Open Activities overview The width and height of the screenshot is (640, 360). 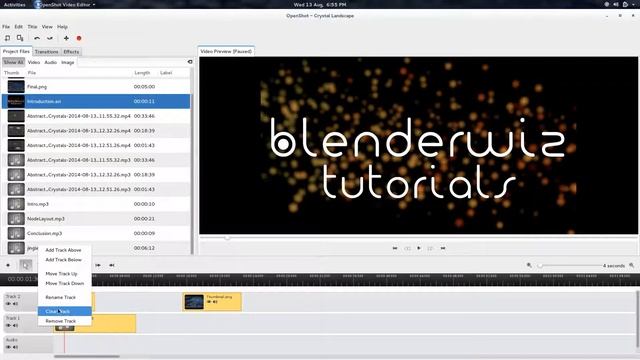coord(15,4)
